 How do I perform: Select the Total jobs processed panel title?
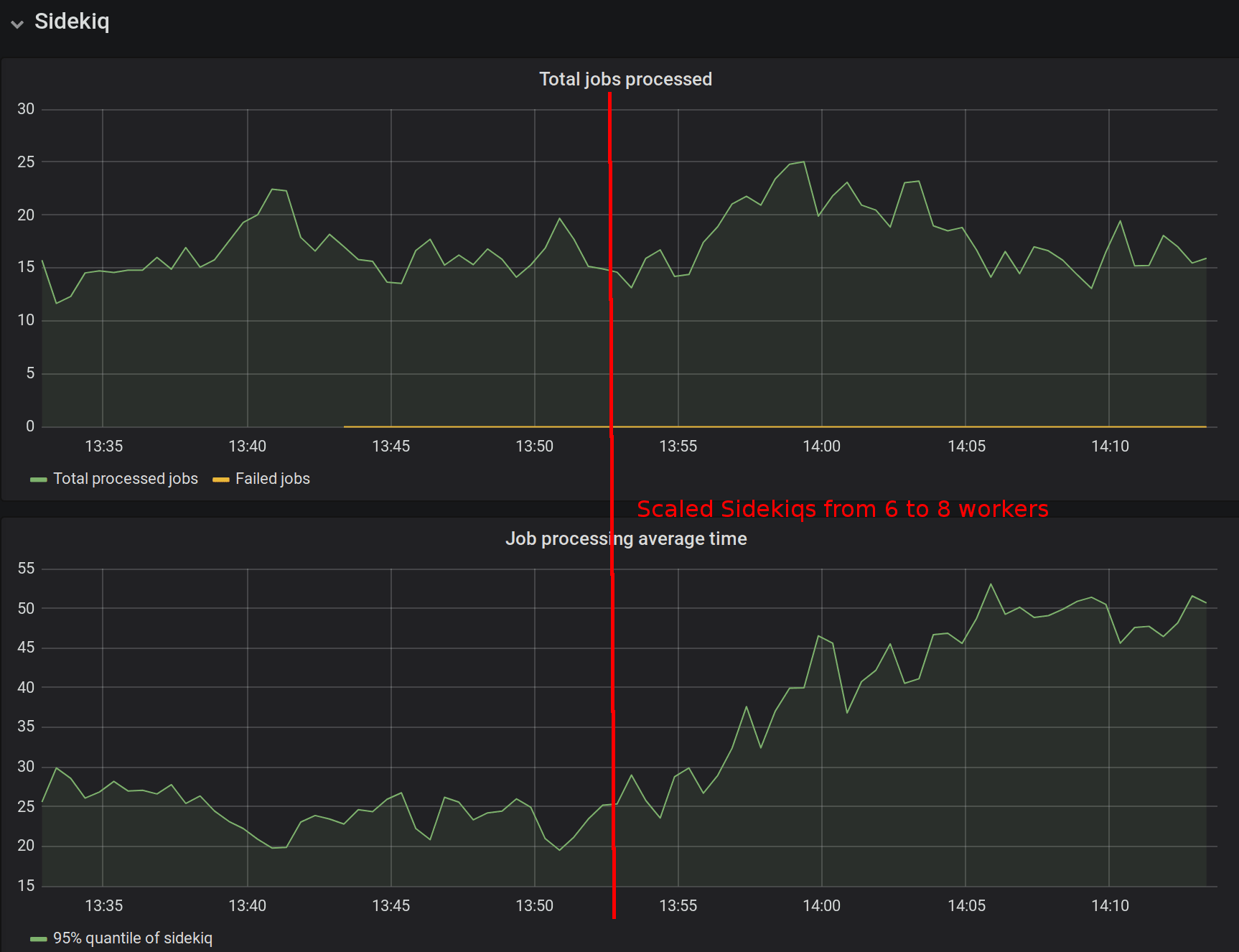(x=625, y=79)
